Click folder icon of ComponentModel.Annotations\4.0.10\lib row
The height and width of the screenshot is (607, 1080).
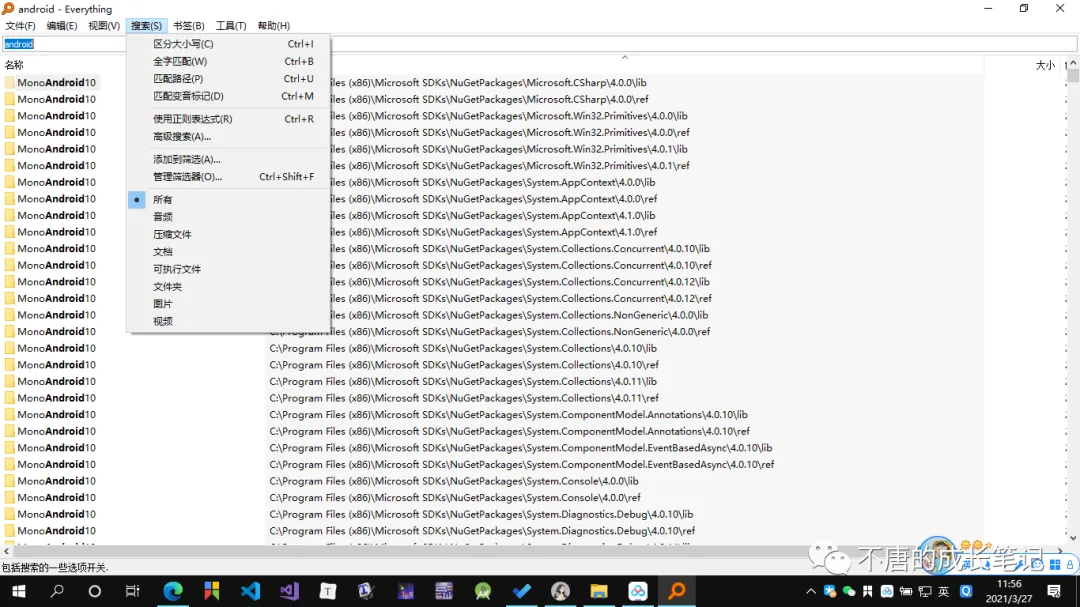click(x=10, y=414)
